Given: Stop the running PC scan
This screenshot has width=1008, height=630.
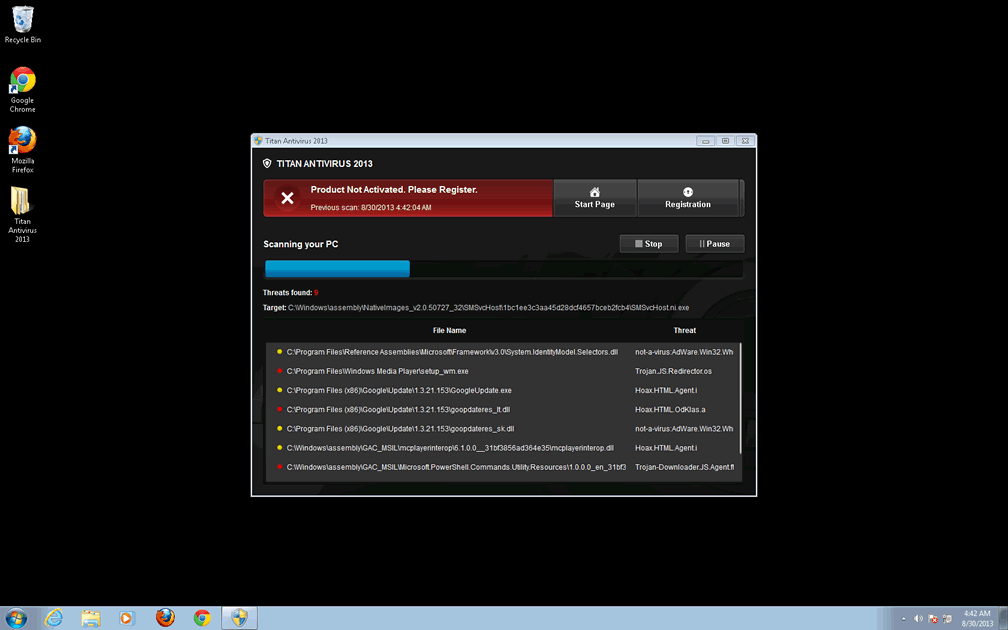Looking at the screenshot, I should tap(648, 244).
